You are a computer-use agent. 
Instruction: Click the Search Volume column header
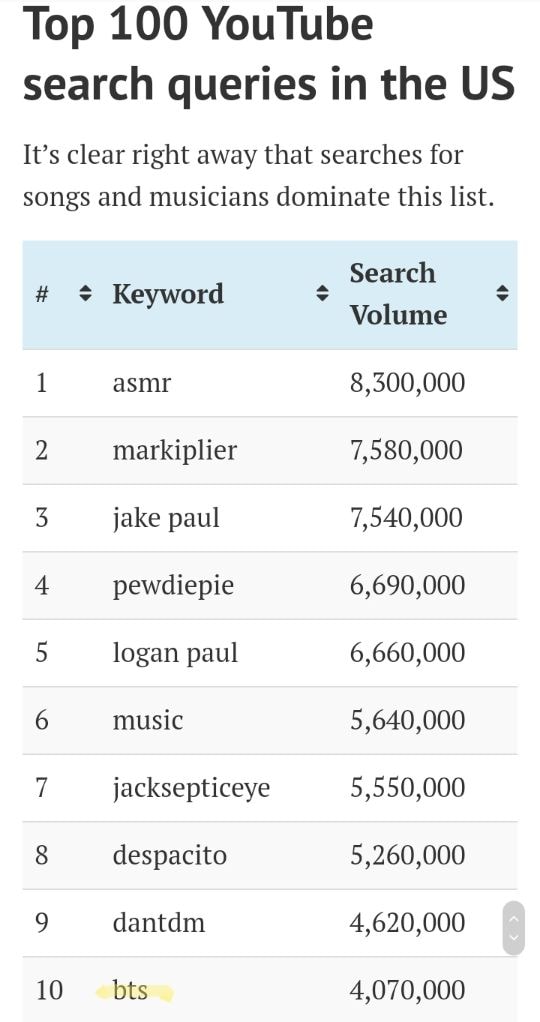coord(398,294)
